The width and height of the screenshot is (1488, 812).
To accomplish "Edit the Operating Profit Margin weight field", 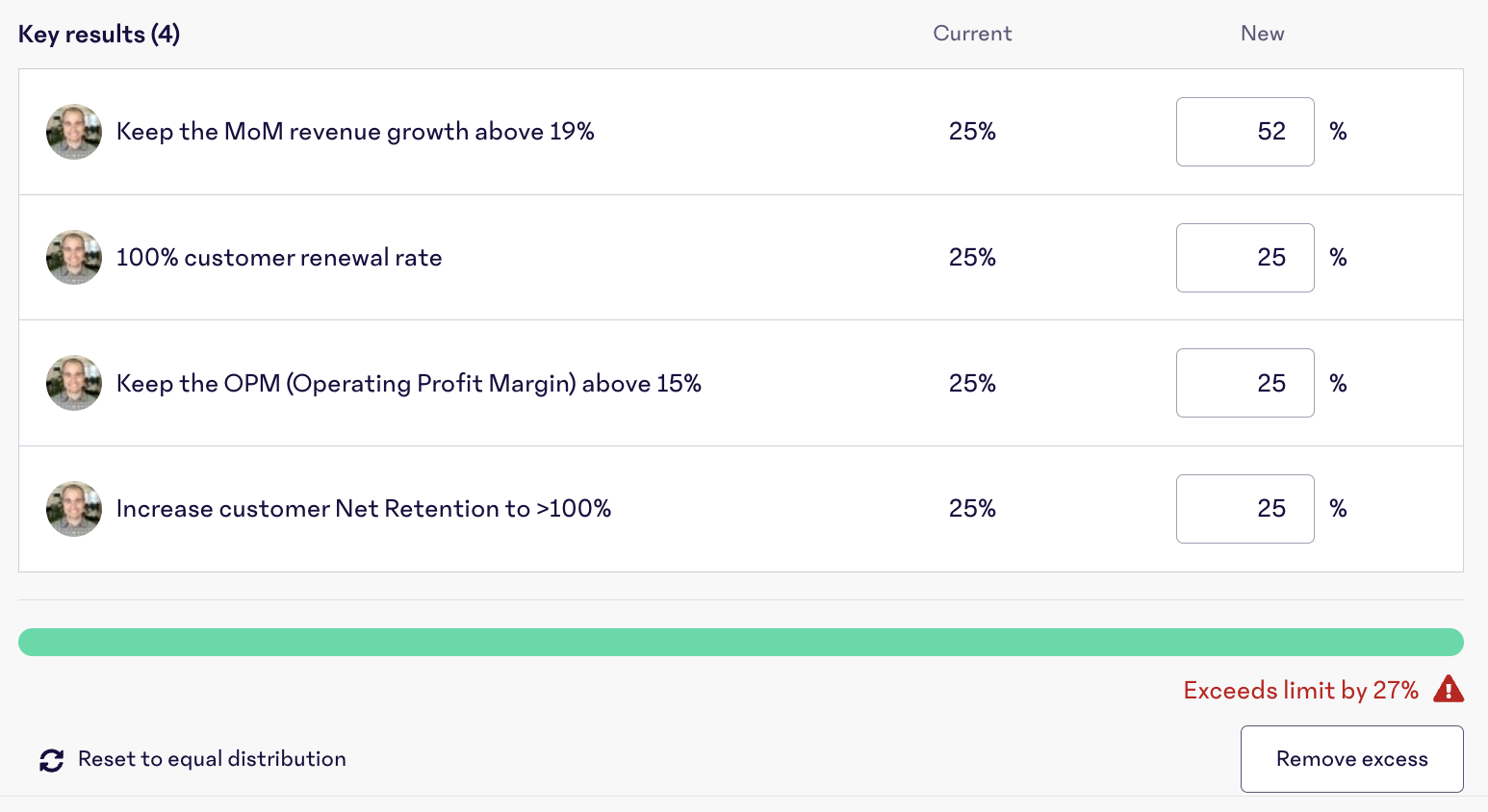I will 1244,383.
